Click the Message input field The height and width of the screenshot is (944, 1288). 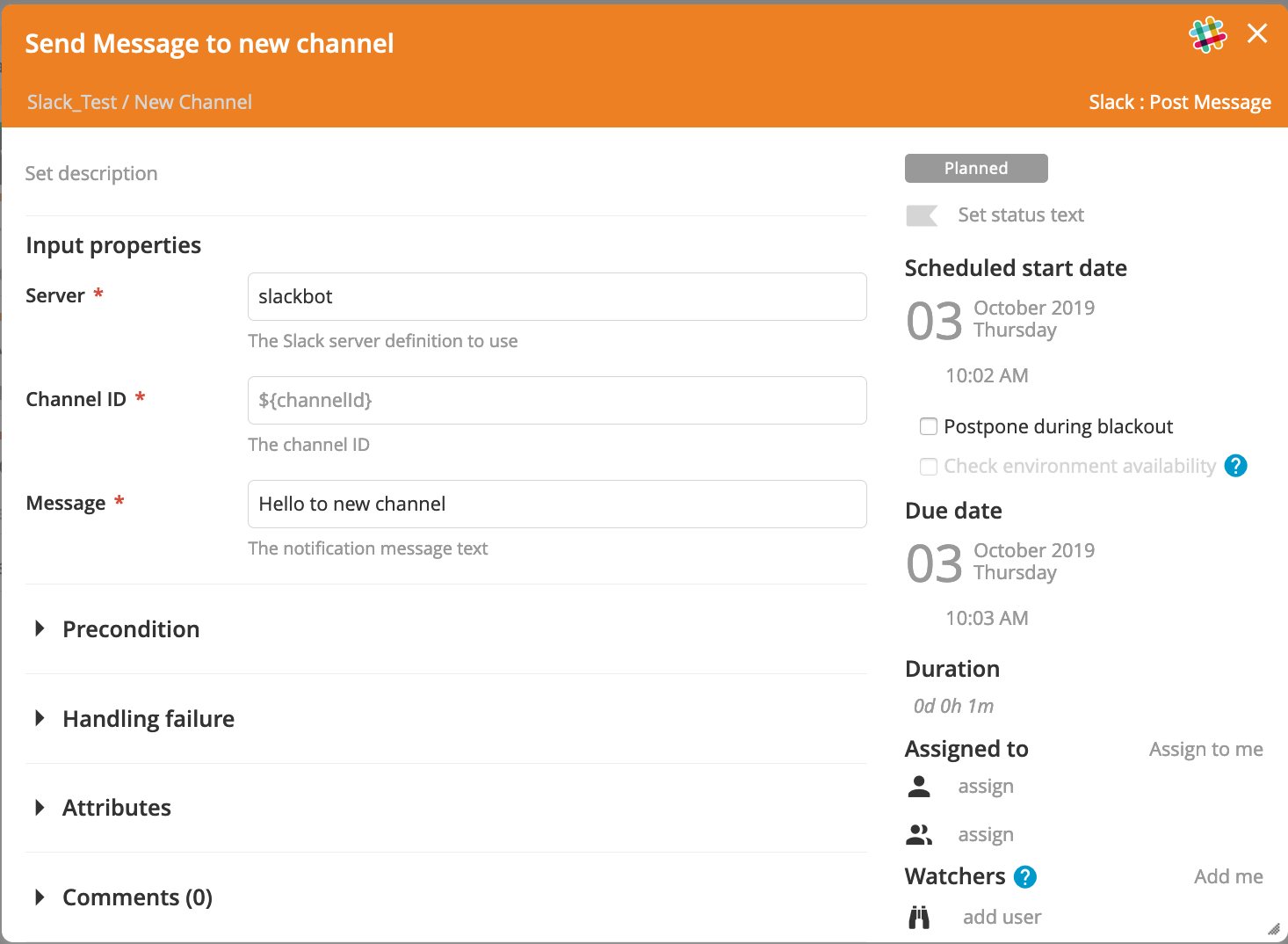[557, 504]
